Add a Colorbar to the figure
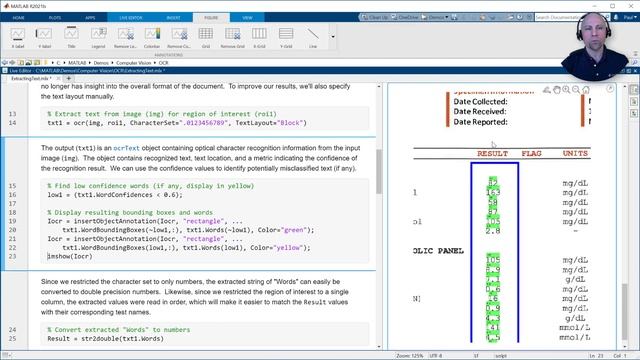 click(x=152, y=37)
